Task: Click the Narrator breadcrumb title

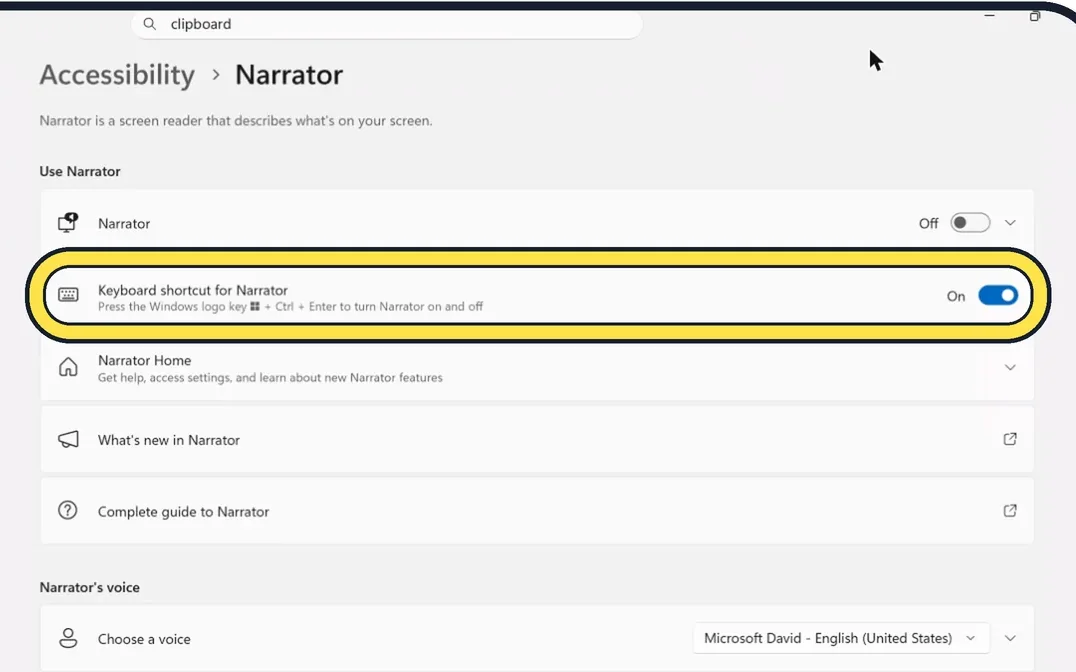Action: 289,75
